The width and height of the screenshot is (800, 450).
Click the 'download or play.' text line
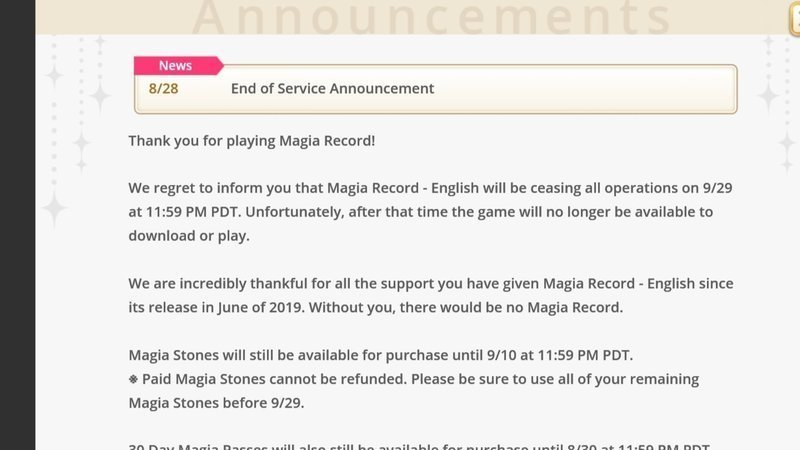pos(189,236)
